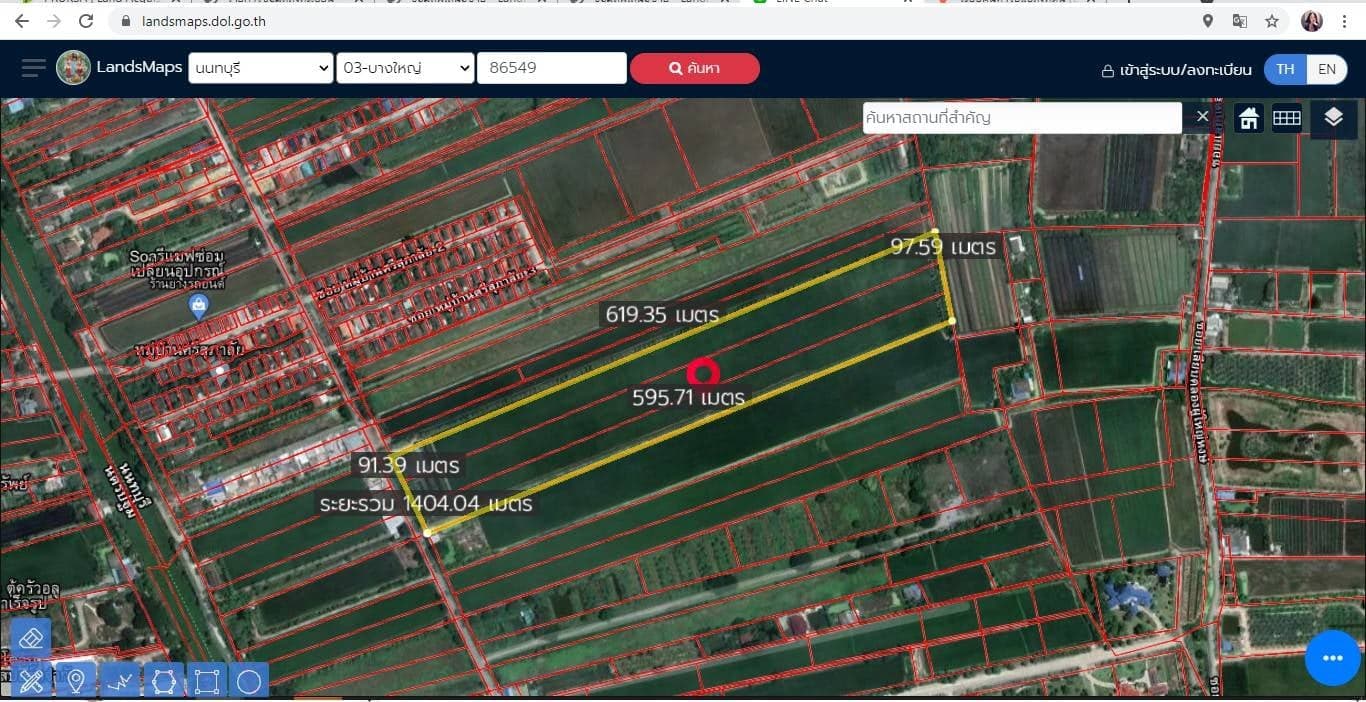Expand the district dropdown 03-บางใหญ่

(x=405, y=68)
